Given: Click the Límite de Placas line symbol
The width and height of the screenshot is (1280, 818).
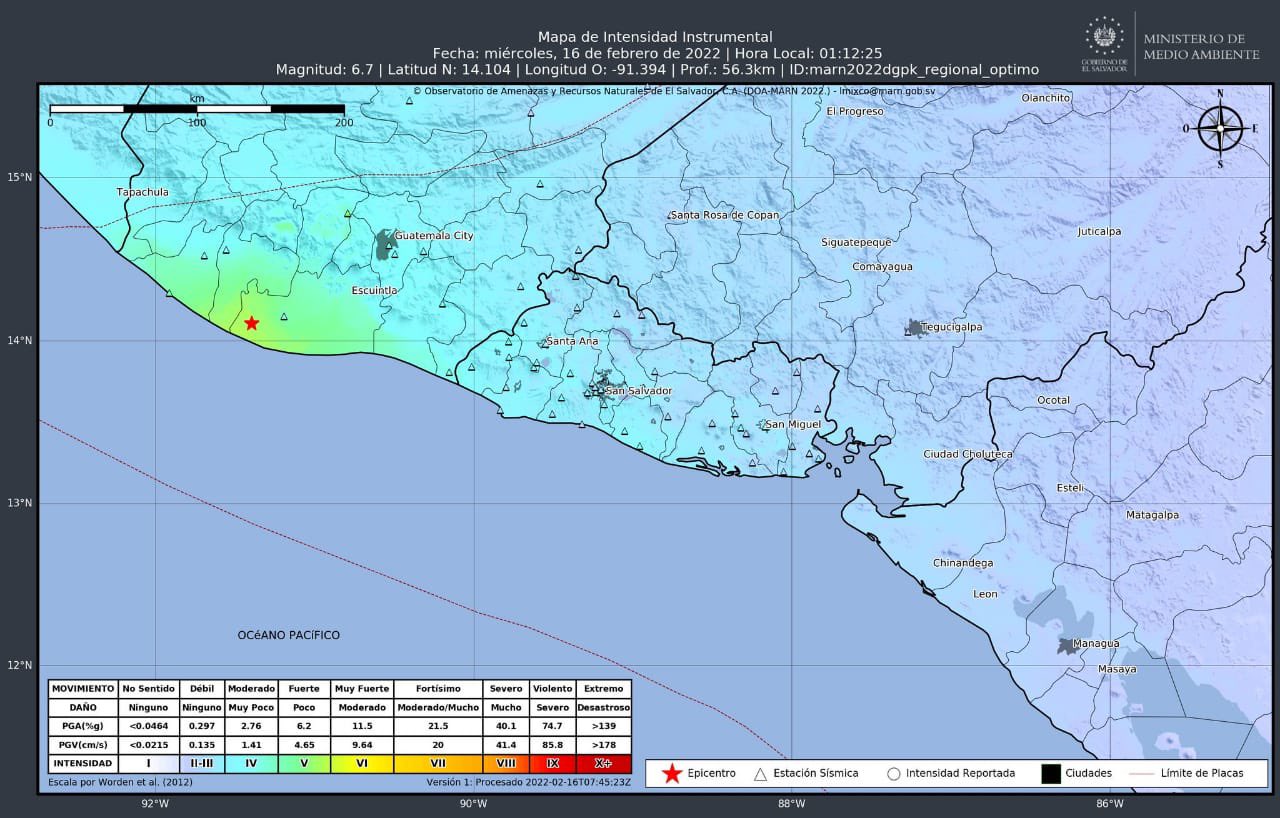Looking at the screenshot, I should click(1141, 773).
